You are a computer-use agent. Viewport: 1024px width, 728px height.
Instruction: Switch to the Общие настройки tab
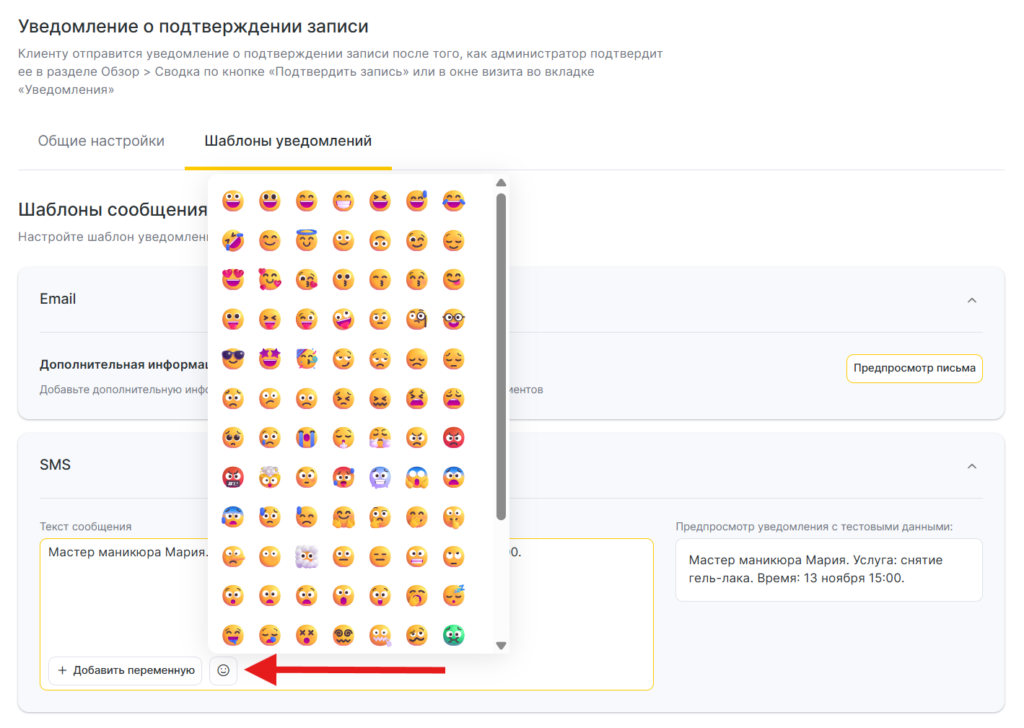click(x=101, y=141)
